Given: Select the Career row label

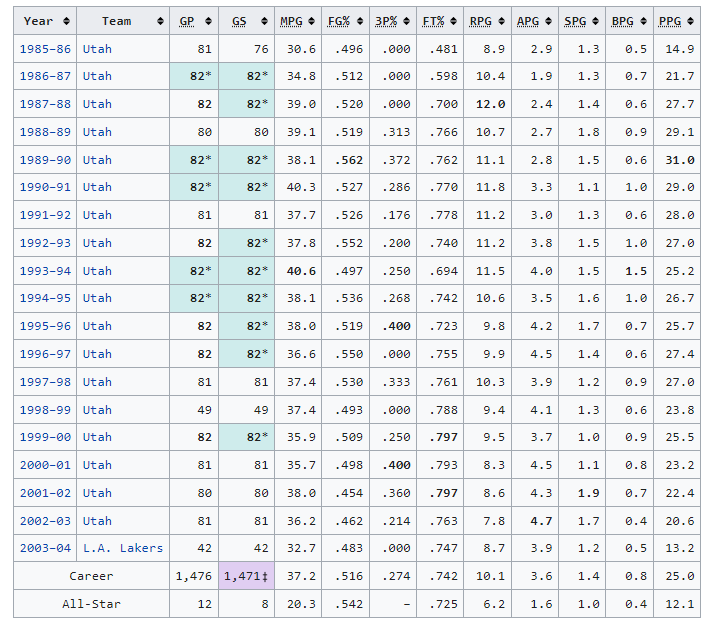Looking at the screenshot, I should [91, 576].
